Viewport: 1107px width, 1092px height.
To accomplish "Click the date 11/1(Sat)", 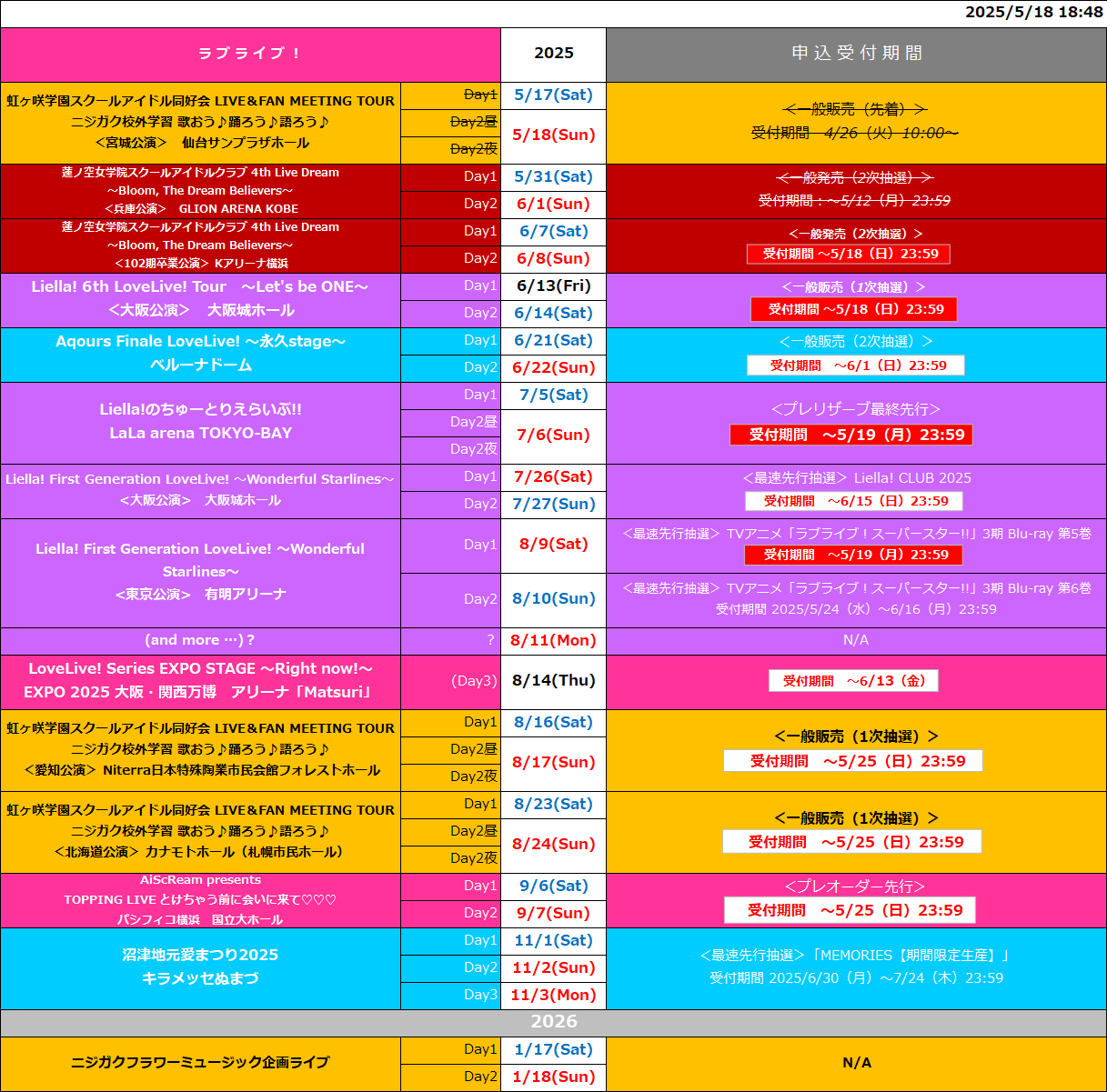I will pos(553,941).
